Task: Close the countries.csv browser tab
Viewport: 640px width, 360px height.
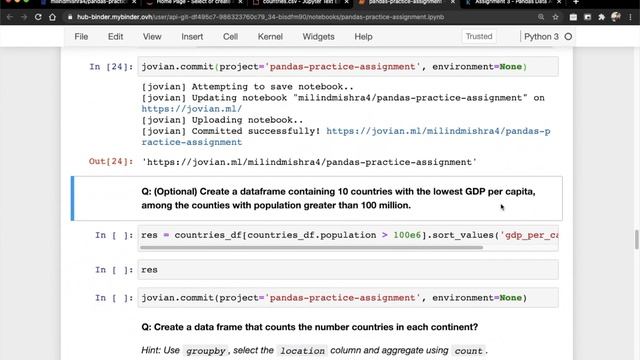Action: click(347, 2)
